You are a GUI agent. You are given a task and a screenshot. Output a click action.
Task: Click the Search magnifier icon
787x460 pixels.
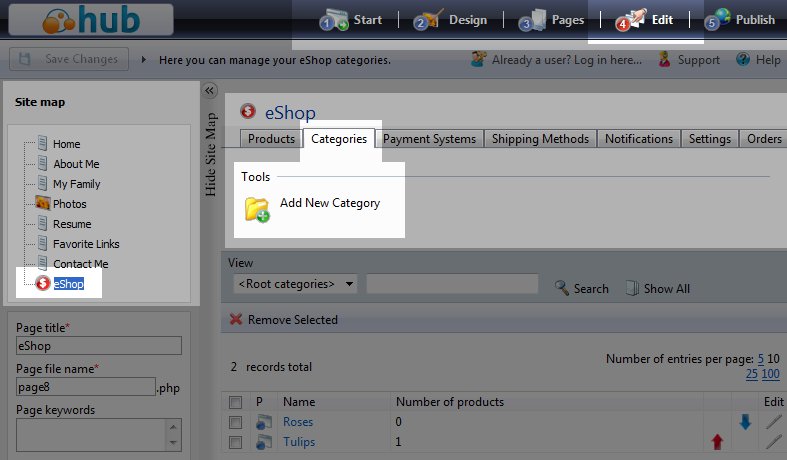[561, 288]
